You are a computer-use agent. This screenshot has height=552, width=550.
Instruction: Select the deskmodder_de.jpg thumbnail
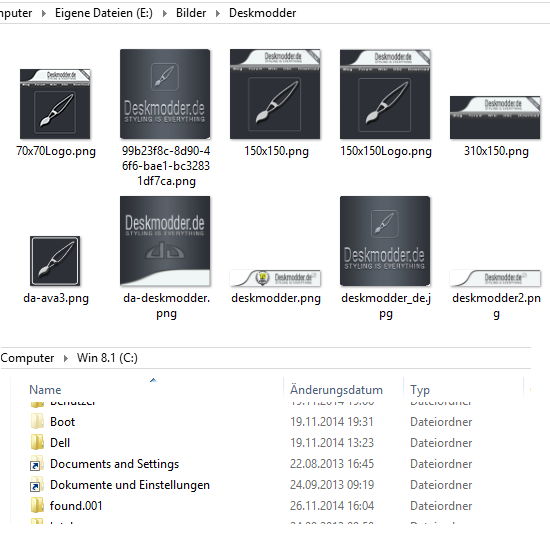point(385,241)
